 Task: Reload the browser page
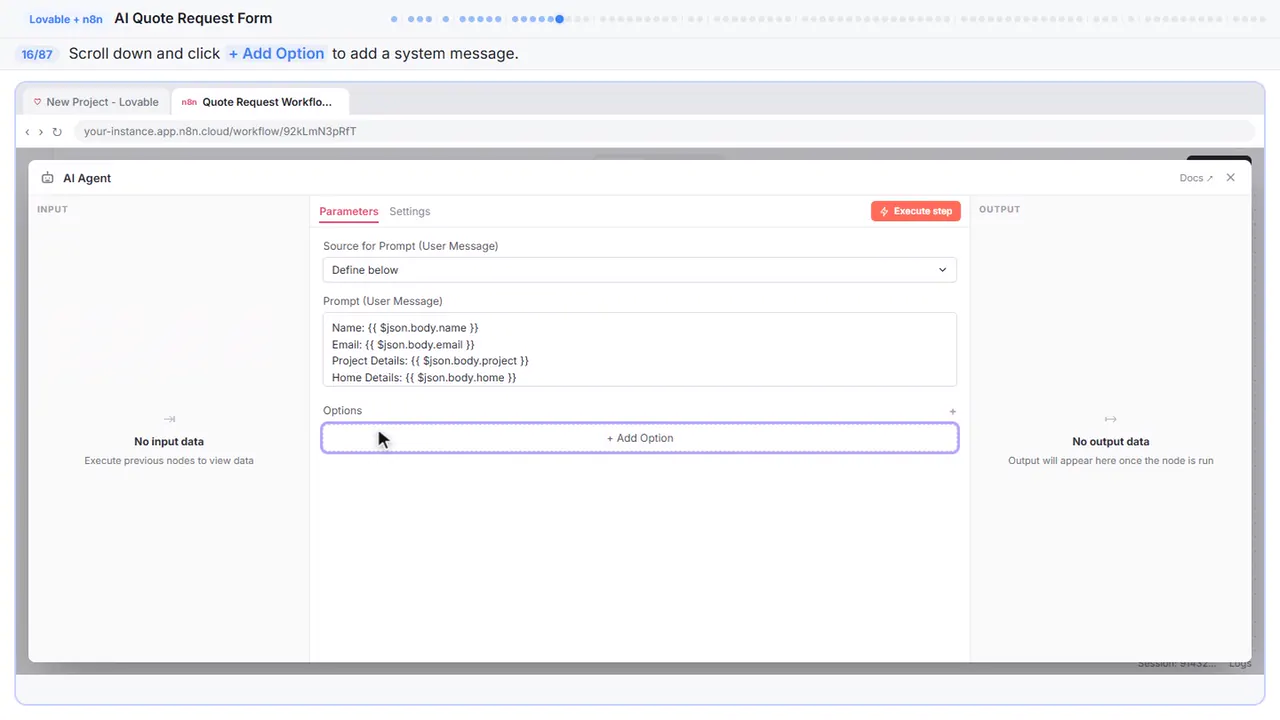[57, 131]
